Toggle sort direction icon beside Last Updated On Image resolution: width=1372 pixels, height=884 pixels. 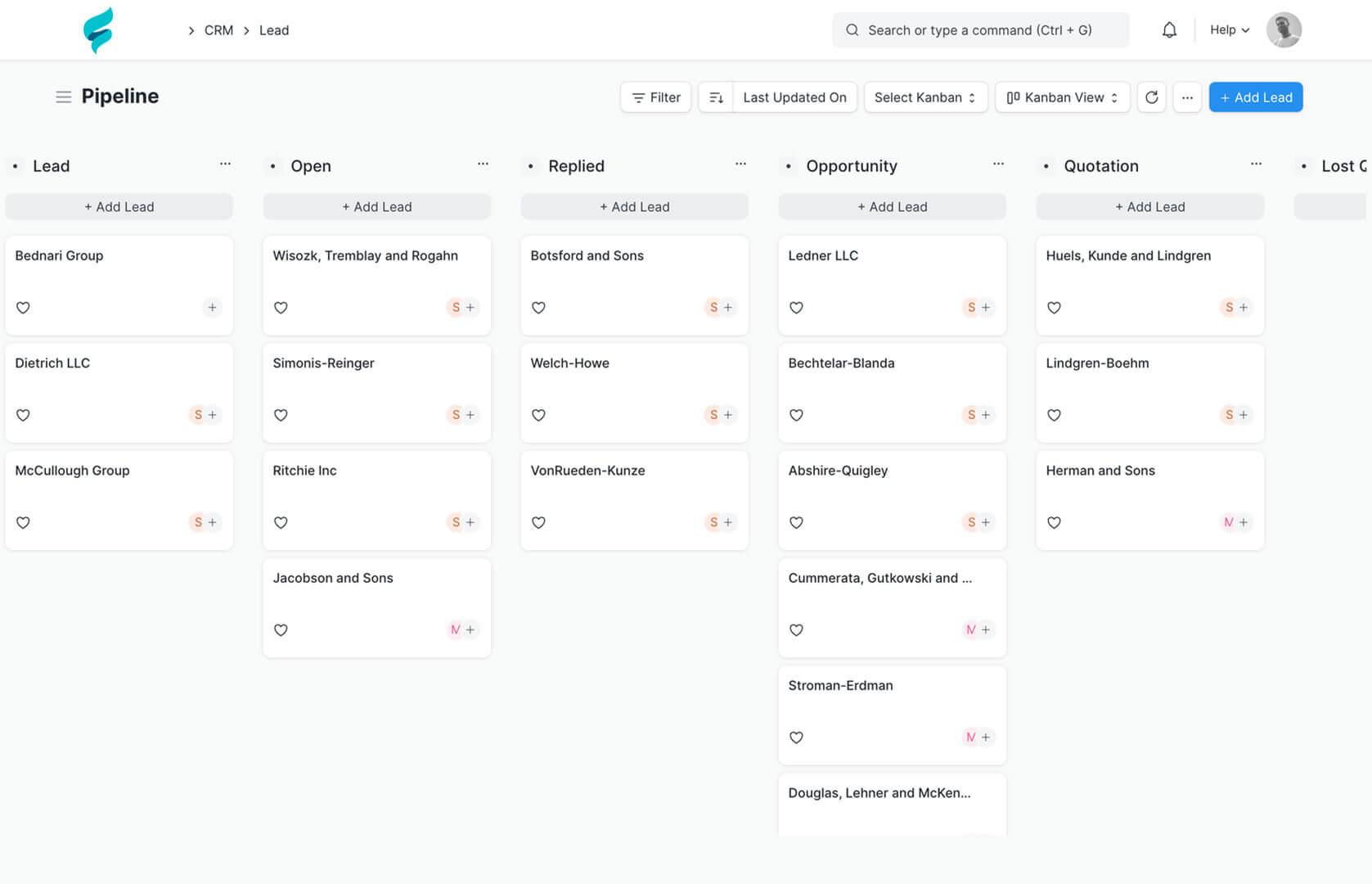716,97
